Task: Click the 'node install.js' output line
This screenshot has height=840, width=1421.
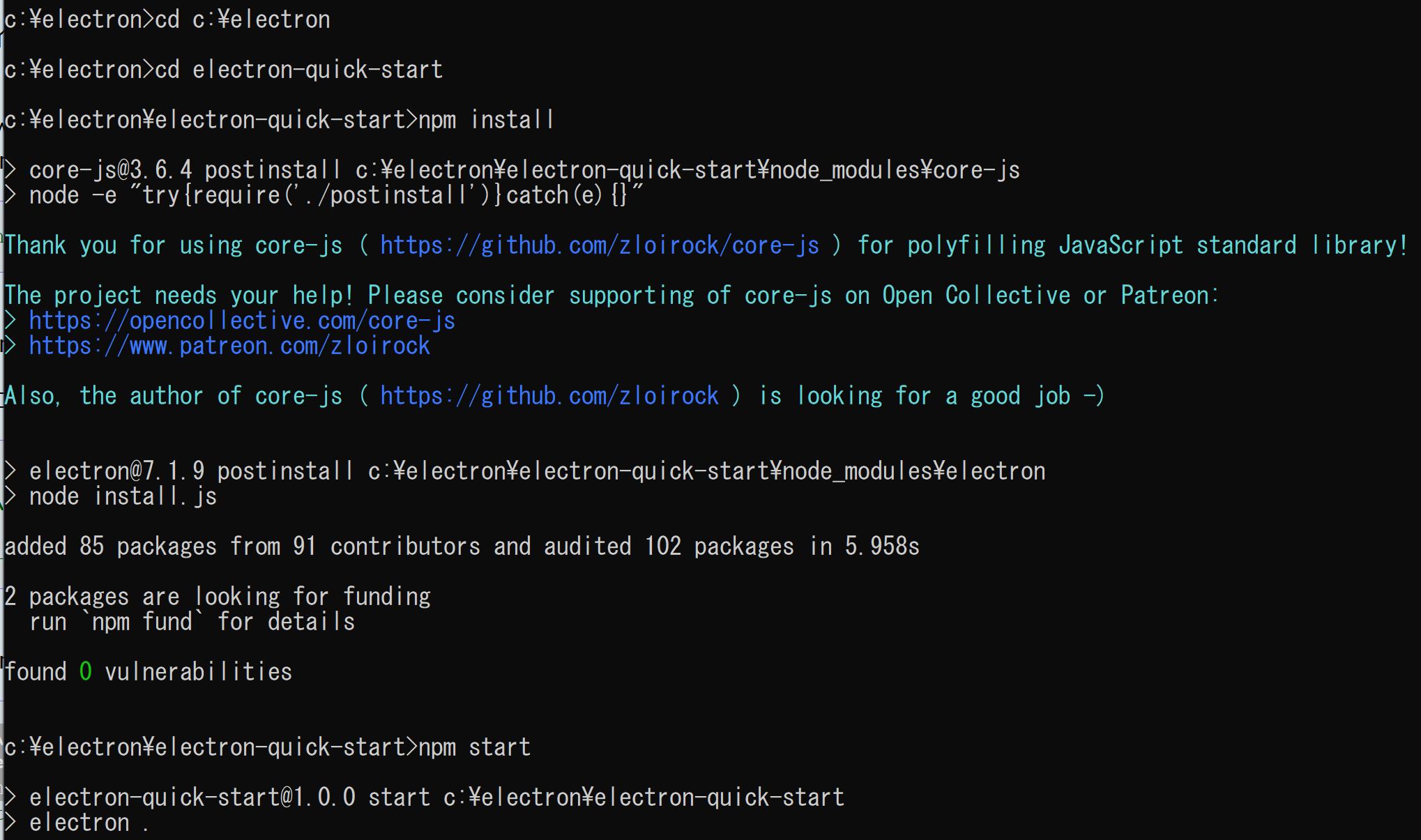Action: click(123, 496)
